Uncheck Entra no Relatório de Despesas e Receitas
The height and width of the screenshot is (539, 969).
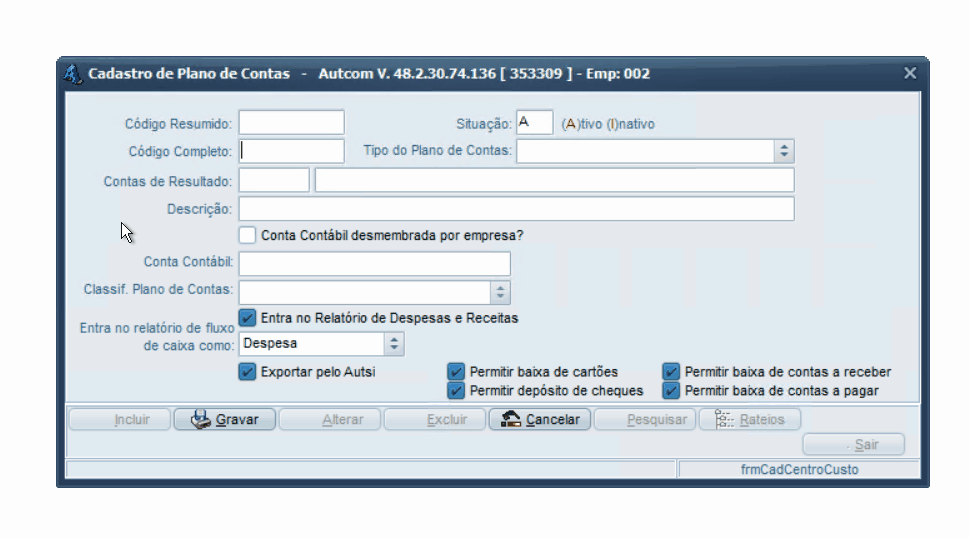coord(247,318)
